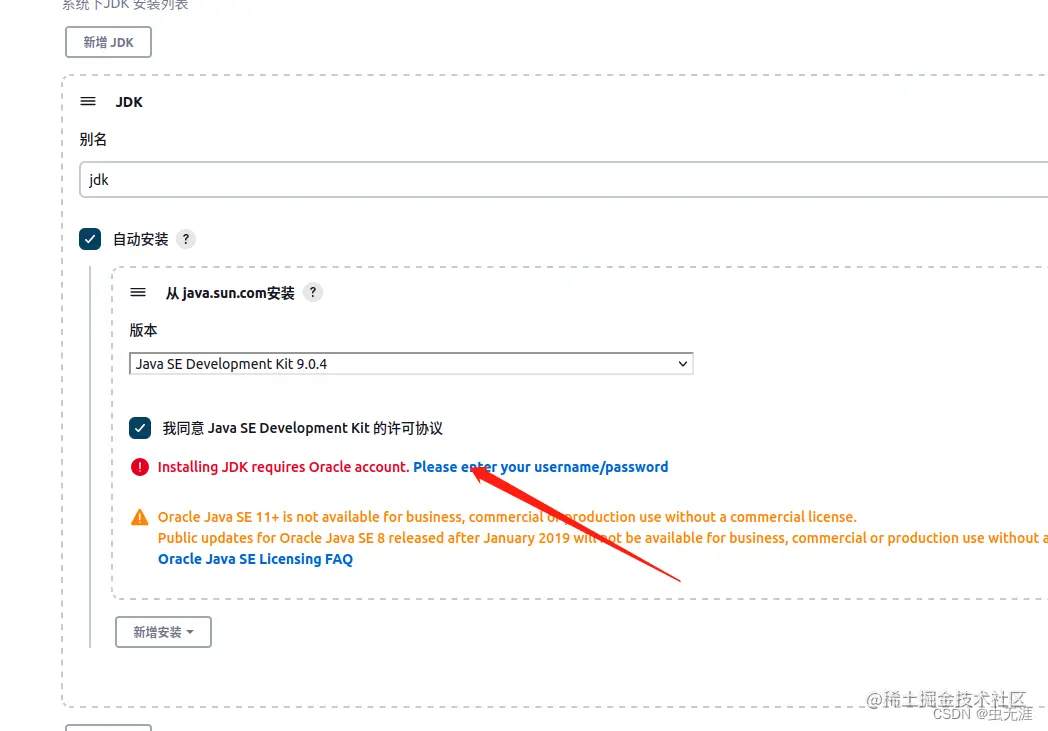The image size is (1048, 731).
Task: Click the 新增 JDK button
Action: pos(108,42)
